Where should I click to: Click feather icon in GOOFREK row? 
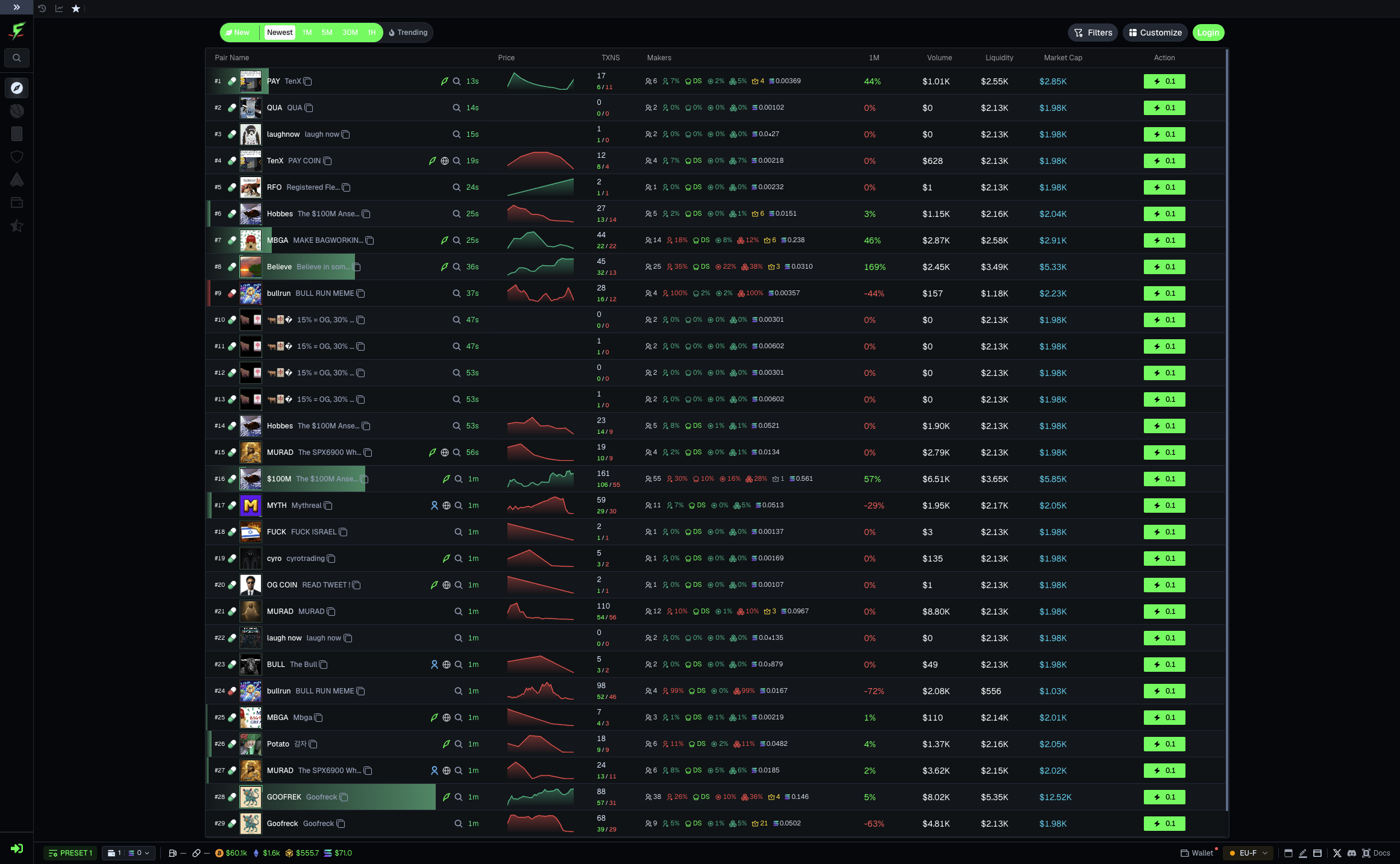tap(446, 797)
